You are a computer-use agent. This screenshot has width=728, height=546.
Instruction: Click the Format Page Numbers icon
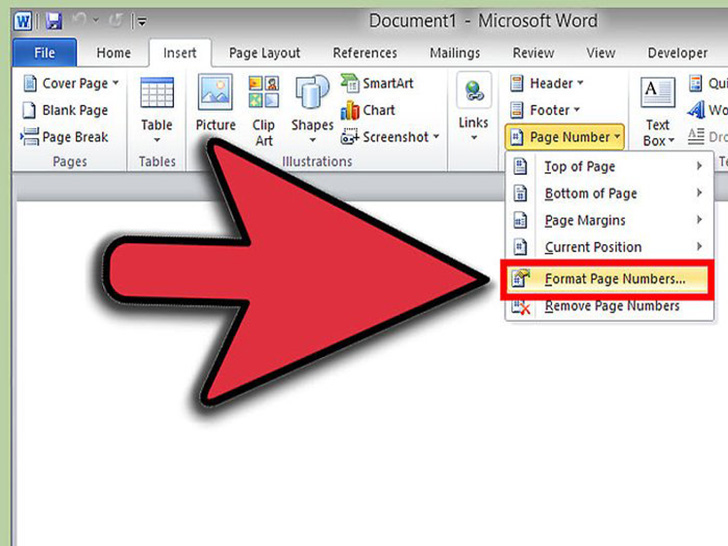(x=520, y=279)
